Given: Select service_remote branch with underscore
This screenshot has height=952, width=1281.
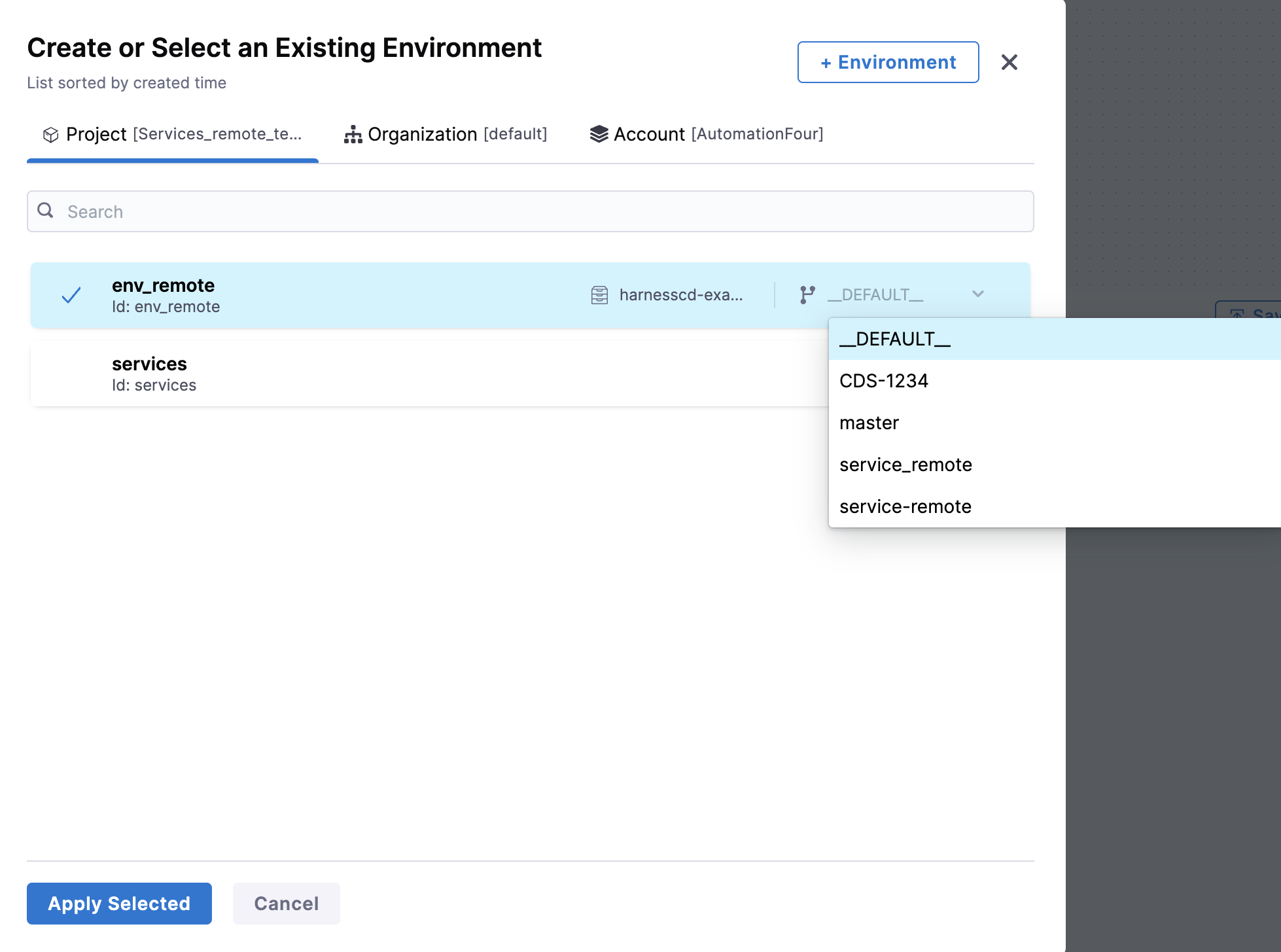Looking at the screenshot, I should 905,465.
